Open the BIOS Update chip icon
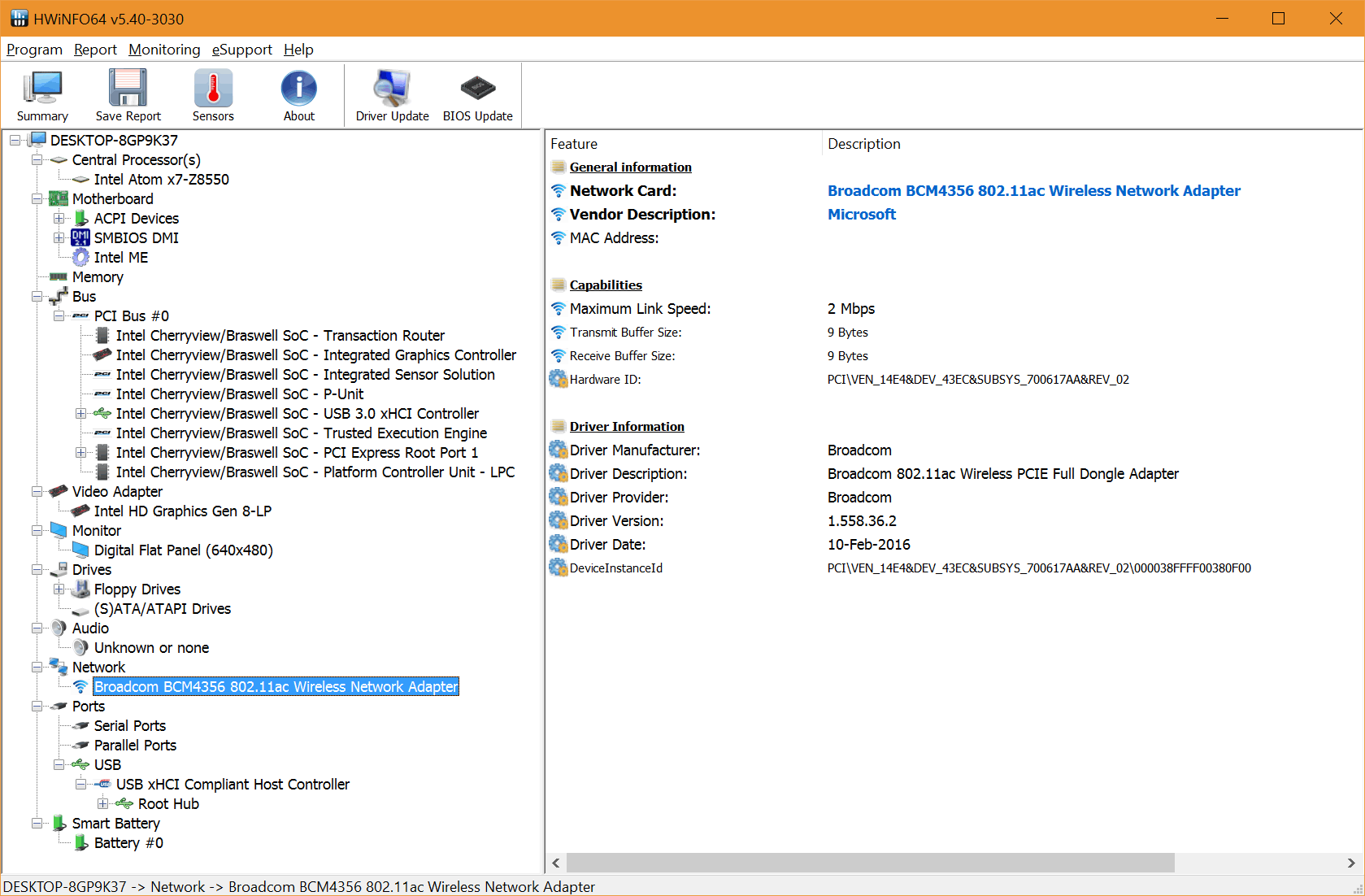The image size is (1365, 896). pos(477,87)
